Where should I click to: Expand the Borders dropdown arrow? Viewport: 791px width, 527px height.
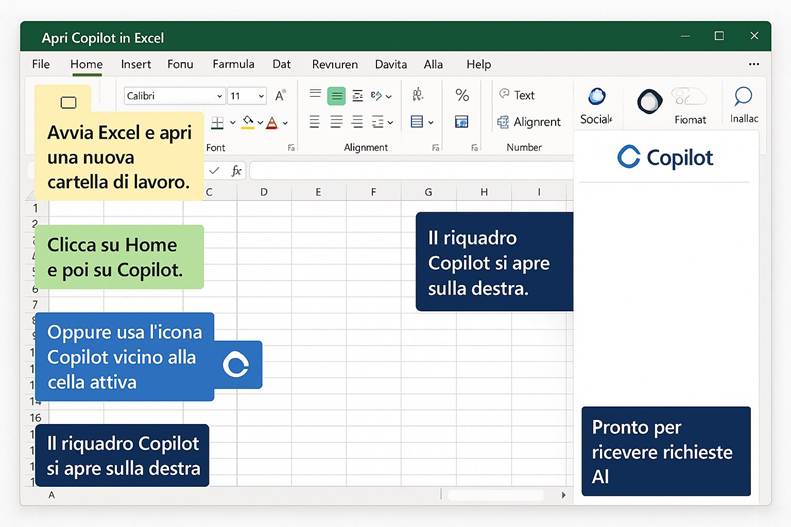(x=233, y=123)
